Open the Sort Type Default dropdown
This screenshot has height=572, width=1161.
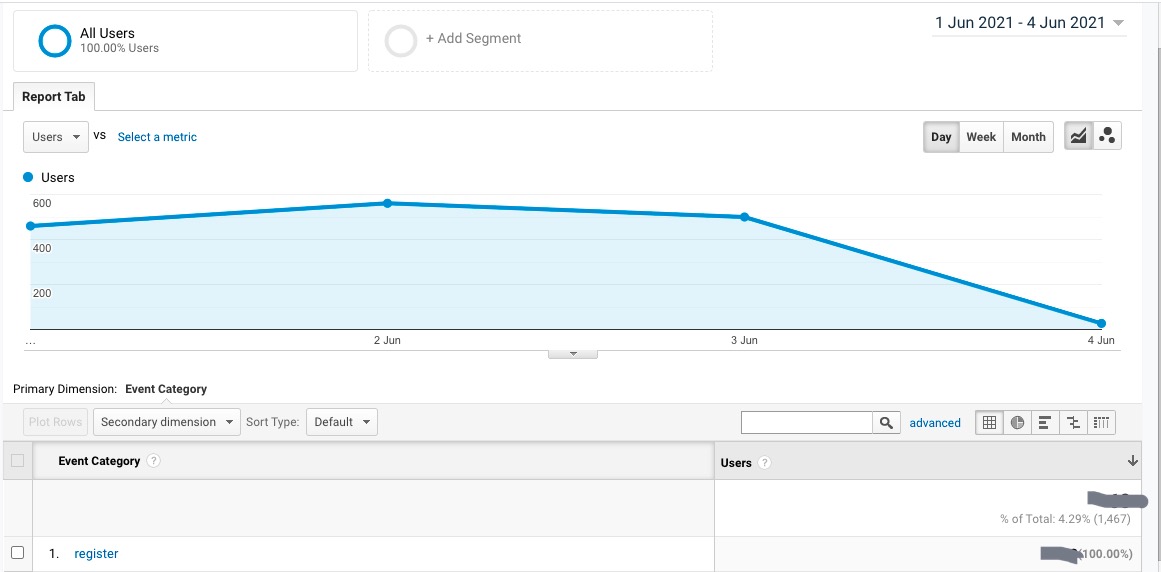(341, 422)
